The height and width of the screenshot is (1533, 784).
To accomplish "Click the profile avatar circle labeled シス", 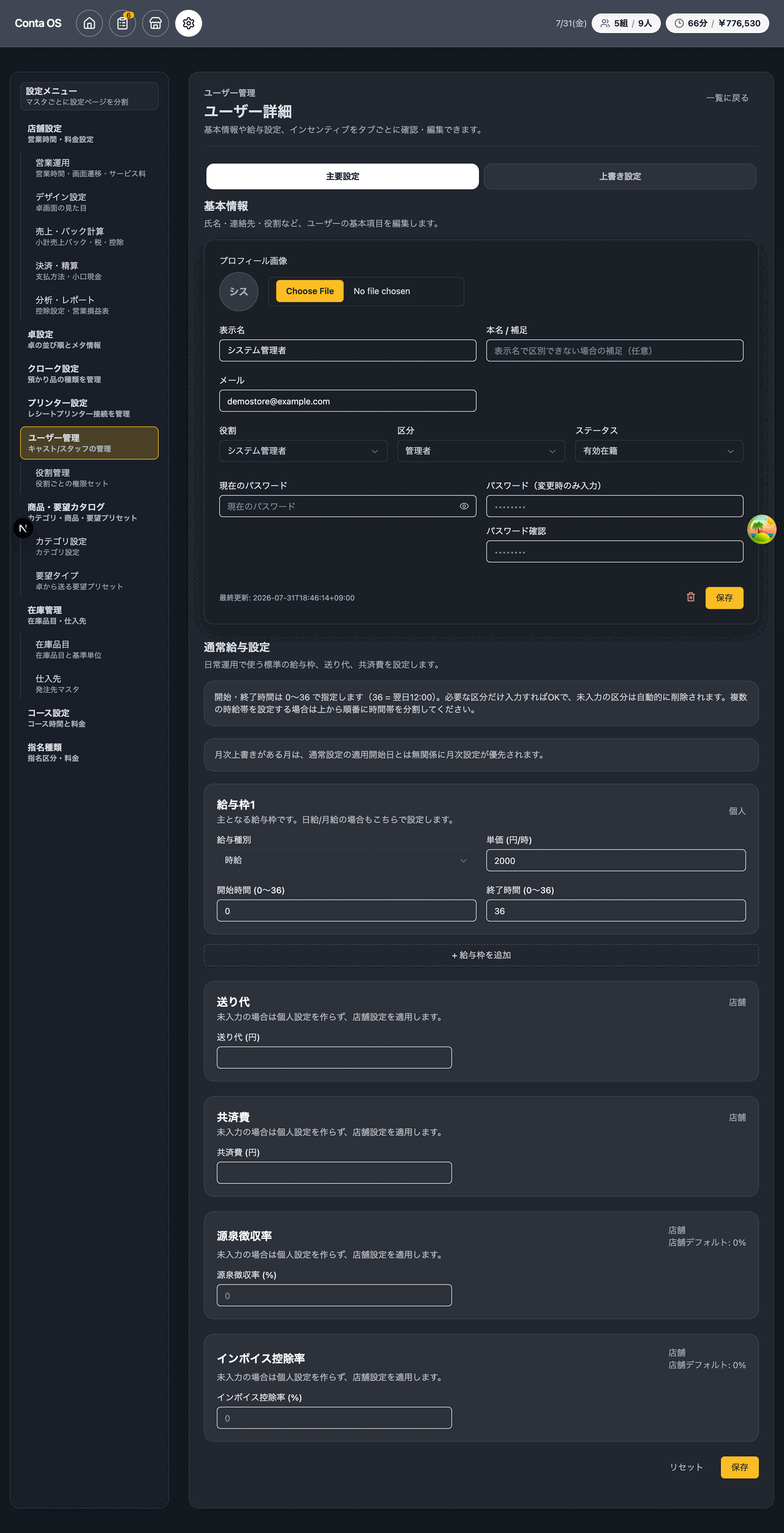I will click(239, 292).
